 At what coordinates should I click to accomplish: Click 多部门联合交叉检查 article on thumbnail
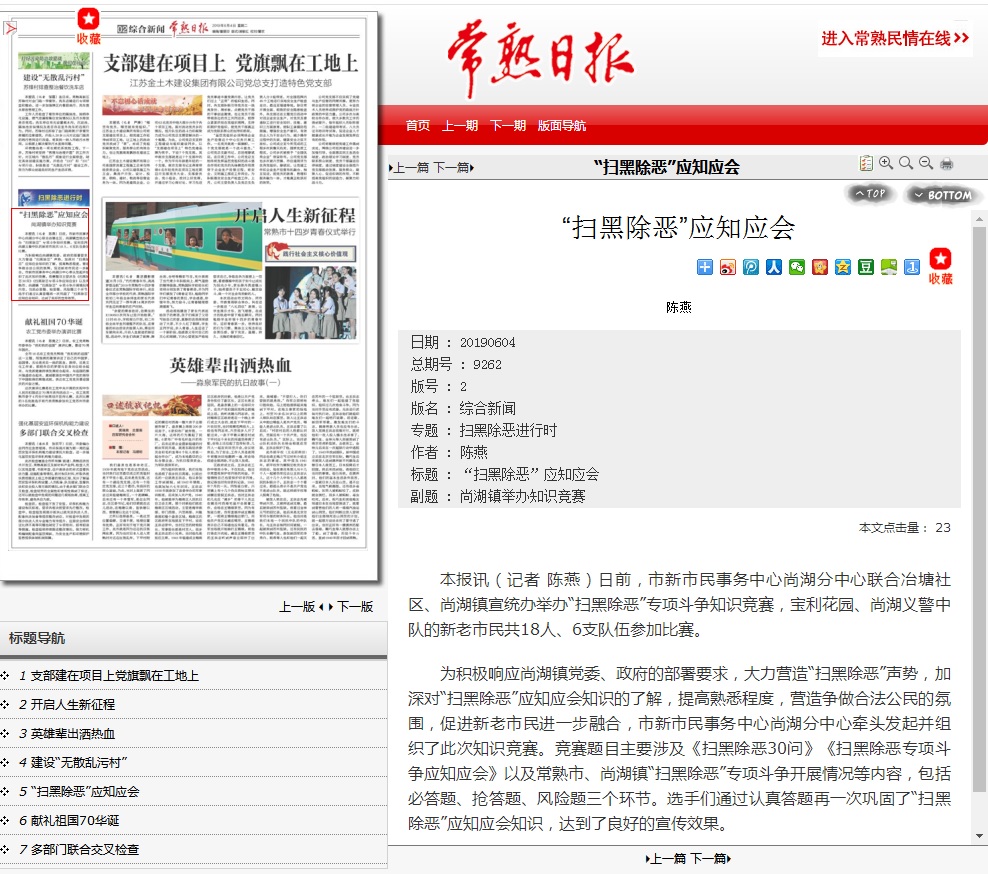(x=54, y=480)
